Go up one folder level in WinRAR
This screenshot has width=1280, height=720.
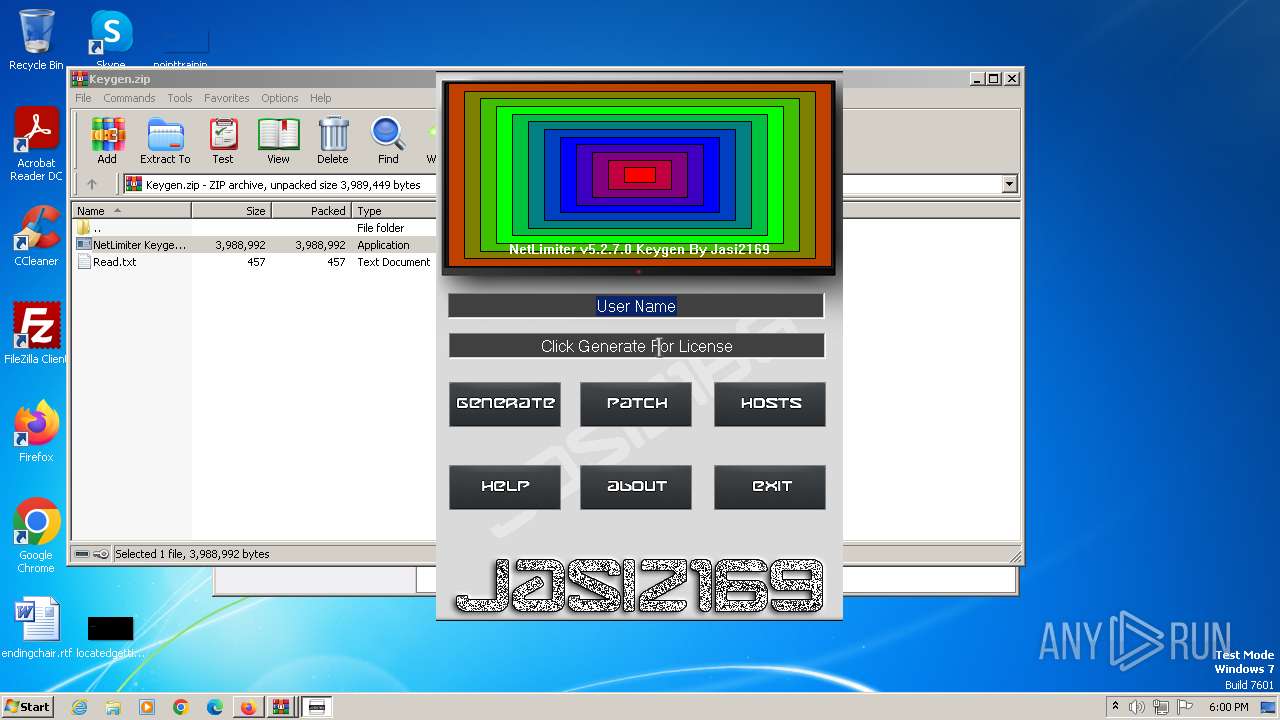92,184
